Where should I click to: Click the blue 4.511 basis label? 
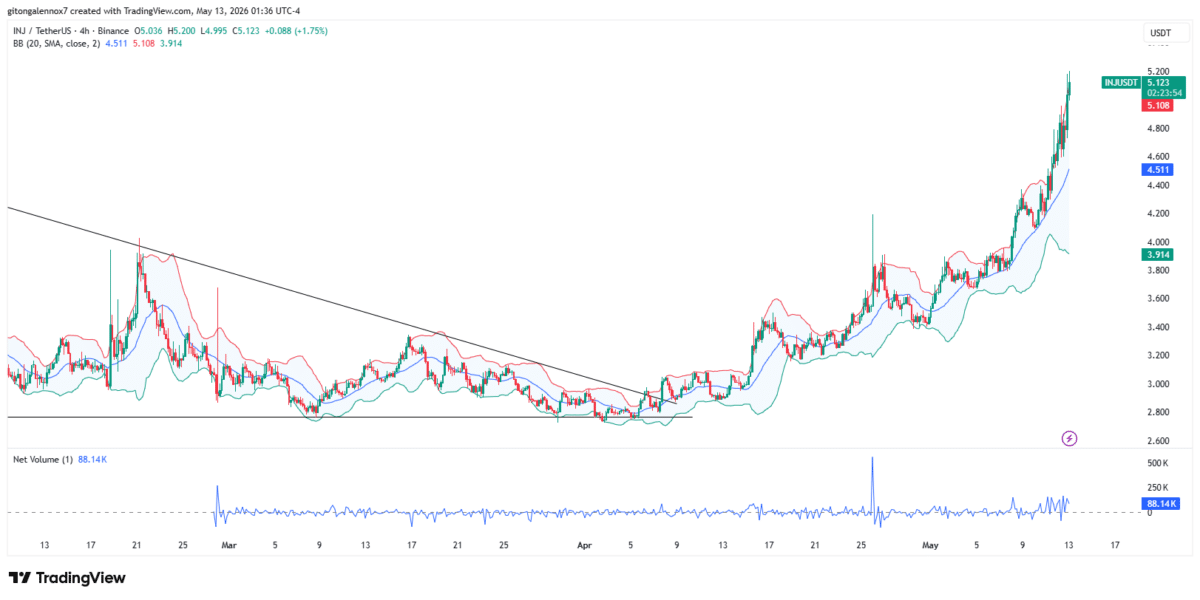[x=1159, y=170]
